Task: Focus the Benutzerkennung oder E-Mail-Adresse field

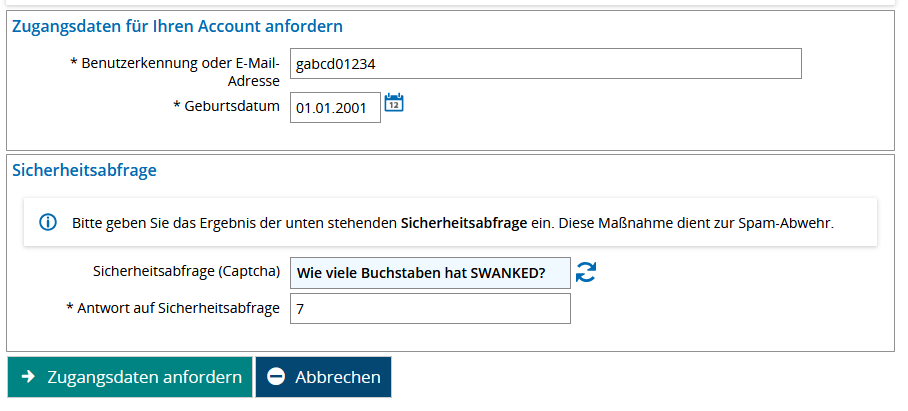Action: pos(545,64)
